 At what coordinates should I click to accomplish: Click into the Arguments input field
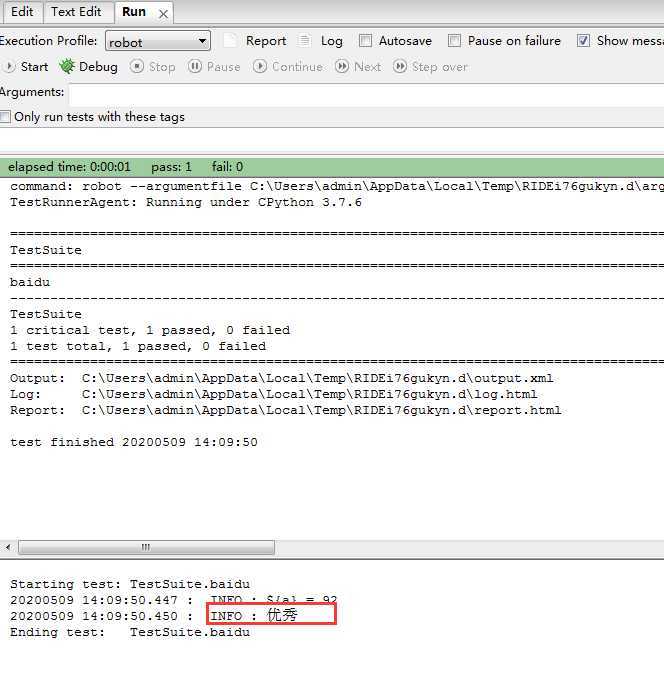[x=367, y=95]
